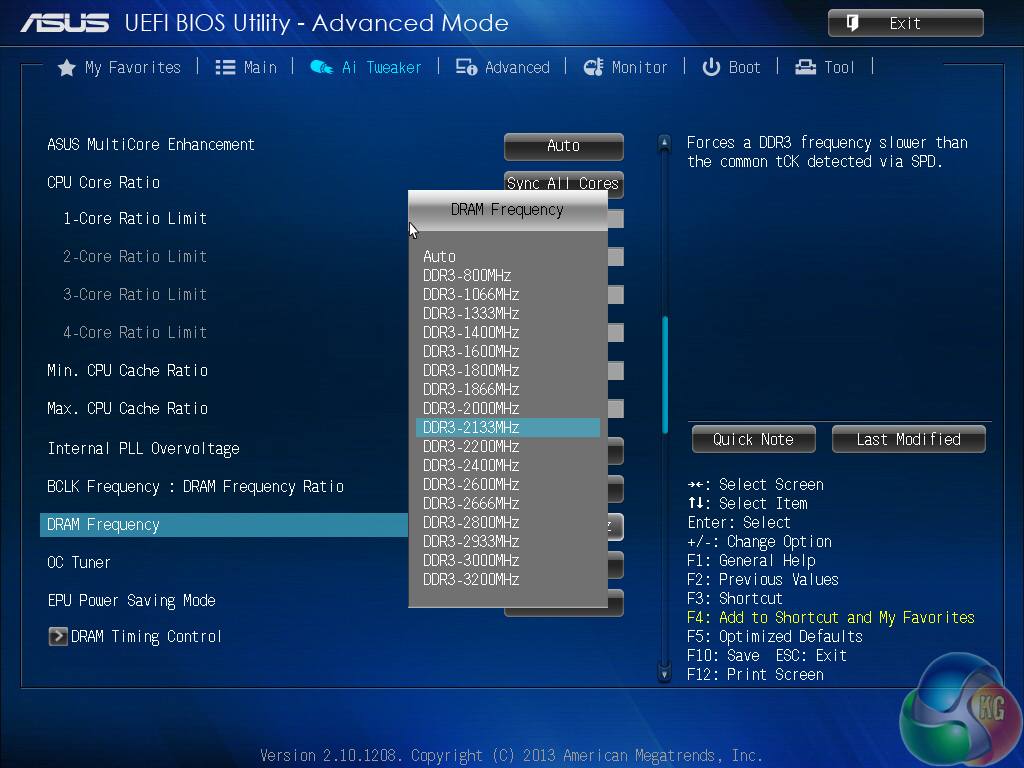
Task: Select 3-Core Ratio Limit setting
Action: (135, 295)
